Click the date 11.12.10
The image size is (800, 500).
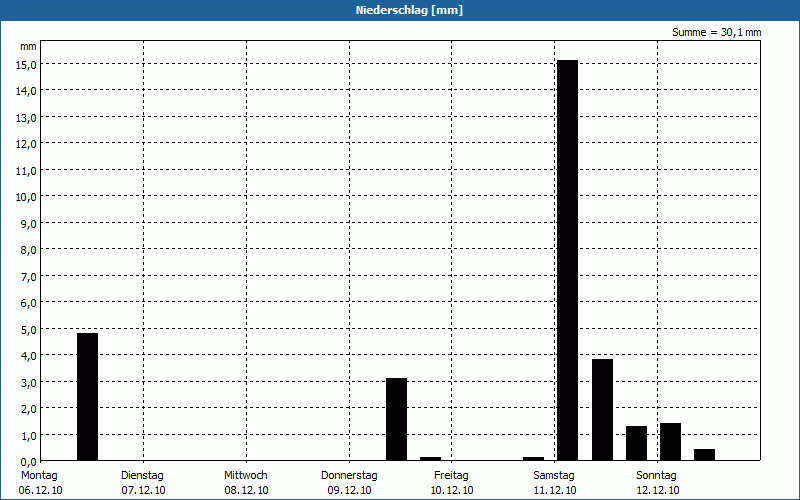coord(555,491)
